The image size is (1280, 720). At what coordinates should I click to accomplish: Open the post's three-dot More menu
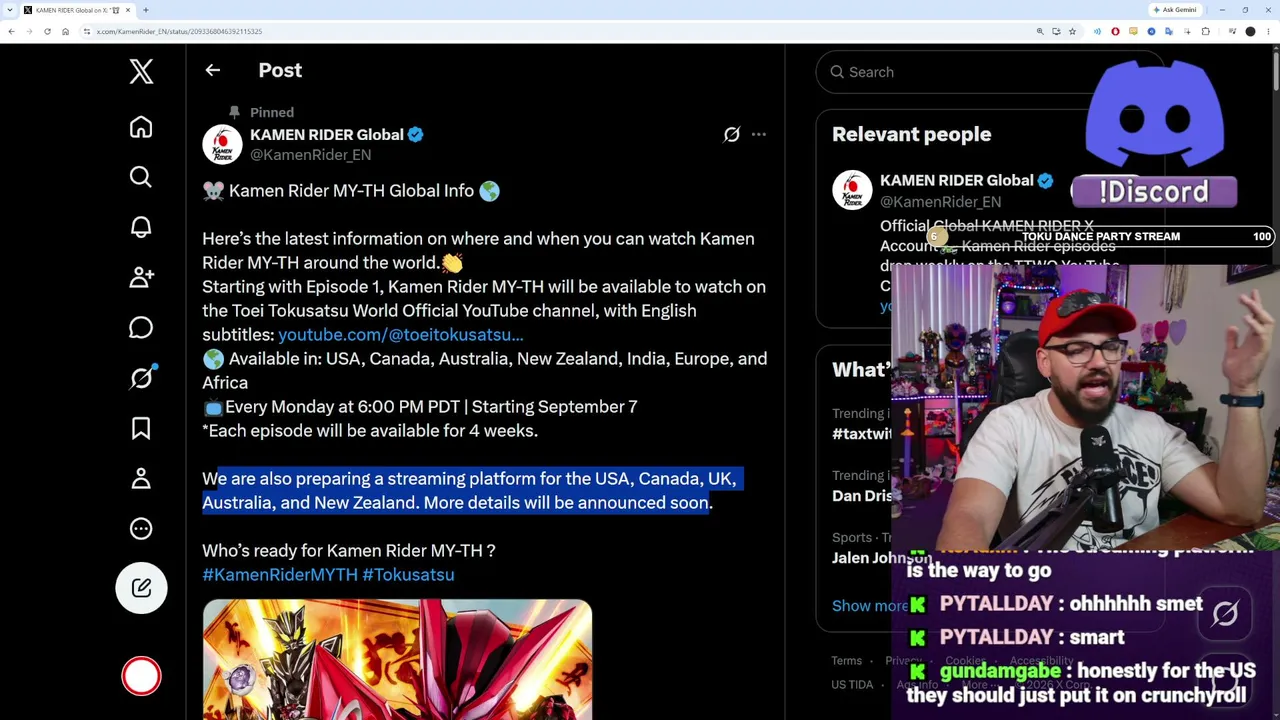pos(759,134)
